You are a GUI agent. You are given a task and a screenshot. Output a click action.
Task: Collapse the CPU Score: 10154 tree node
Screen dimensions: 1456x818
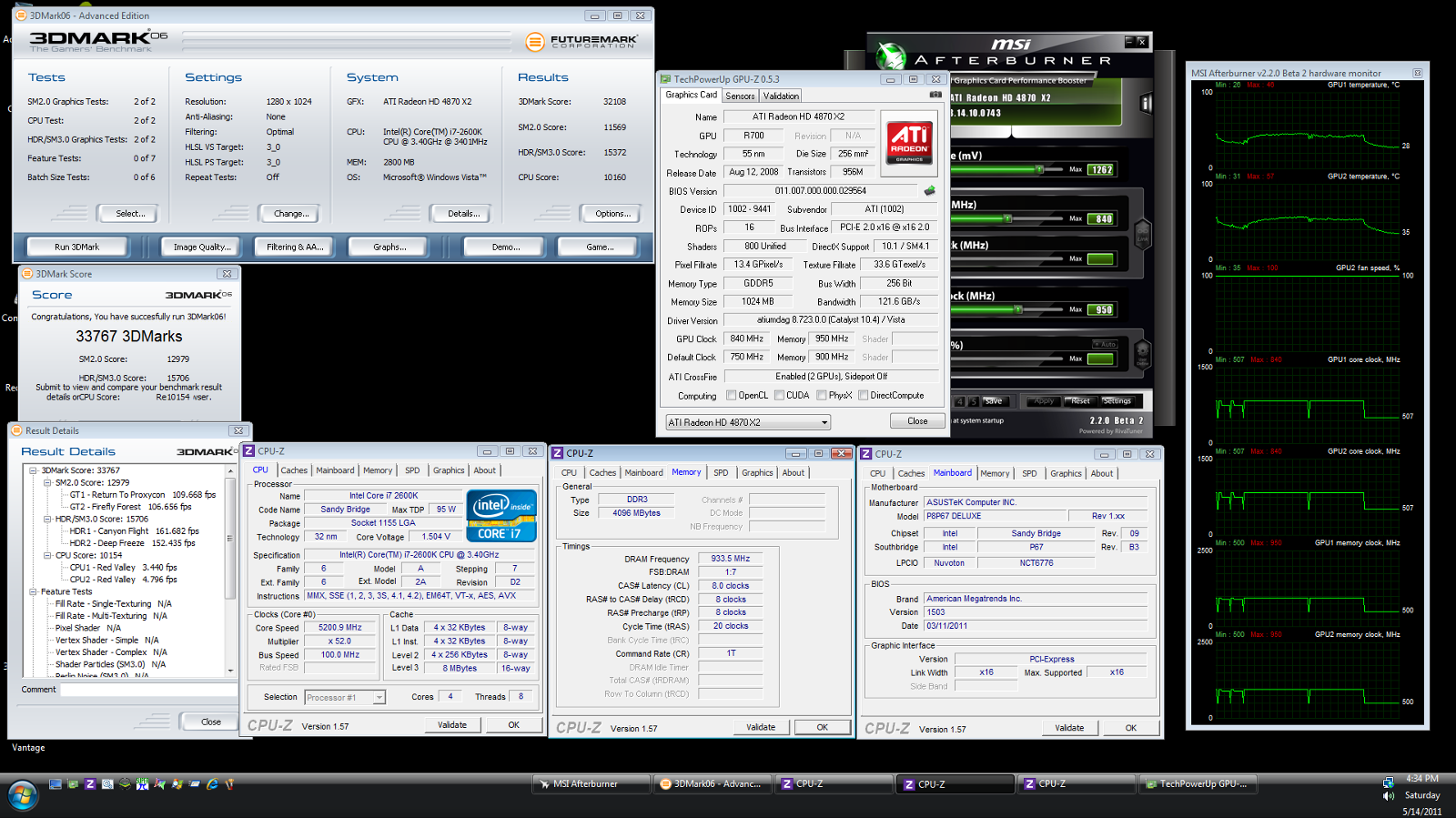[x=47, y=555]
